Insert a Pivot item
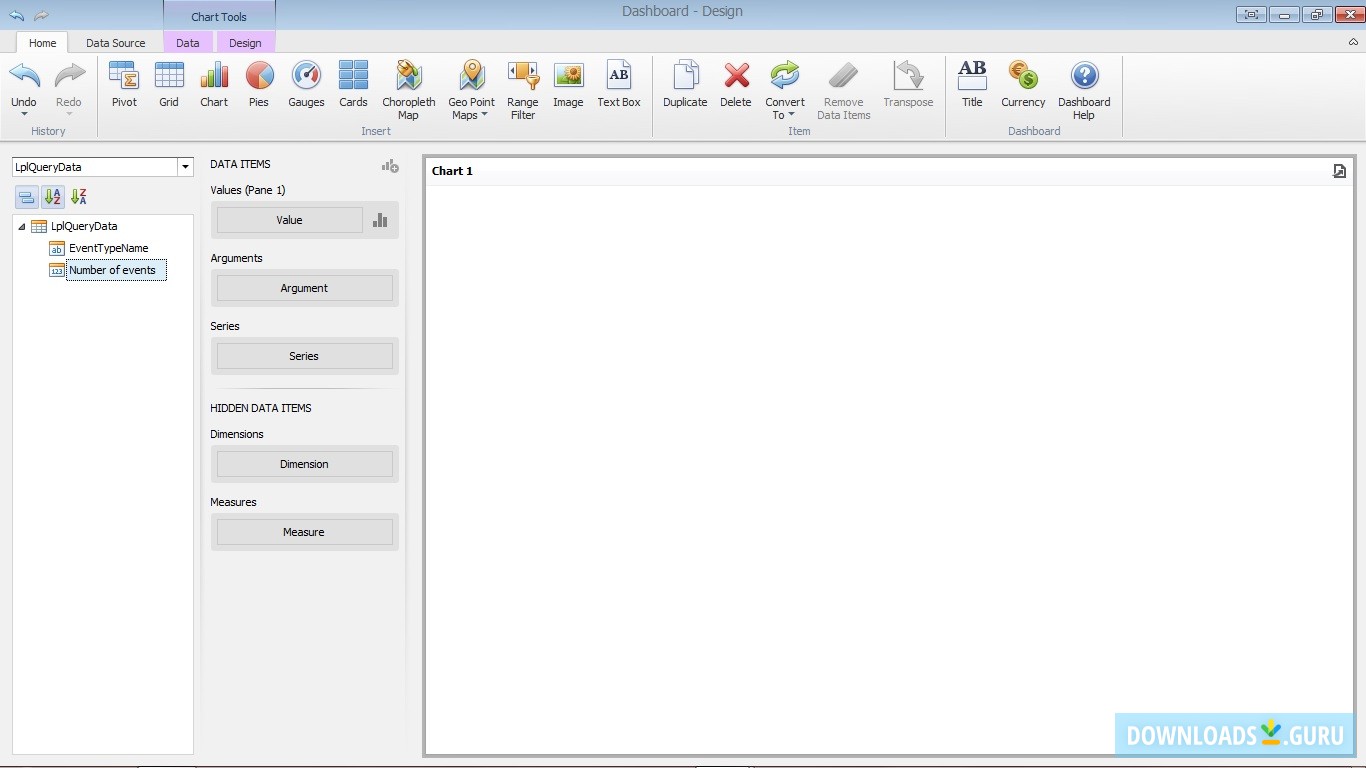1366x768 pixels. pos(124,84)
